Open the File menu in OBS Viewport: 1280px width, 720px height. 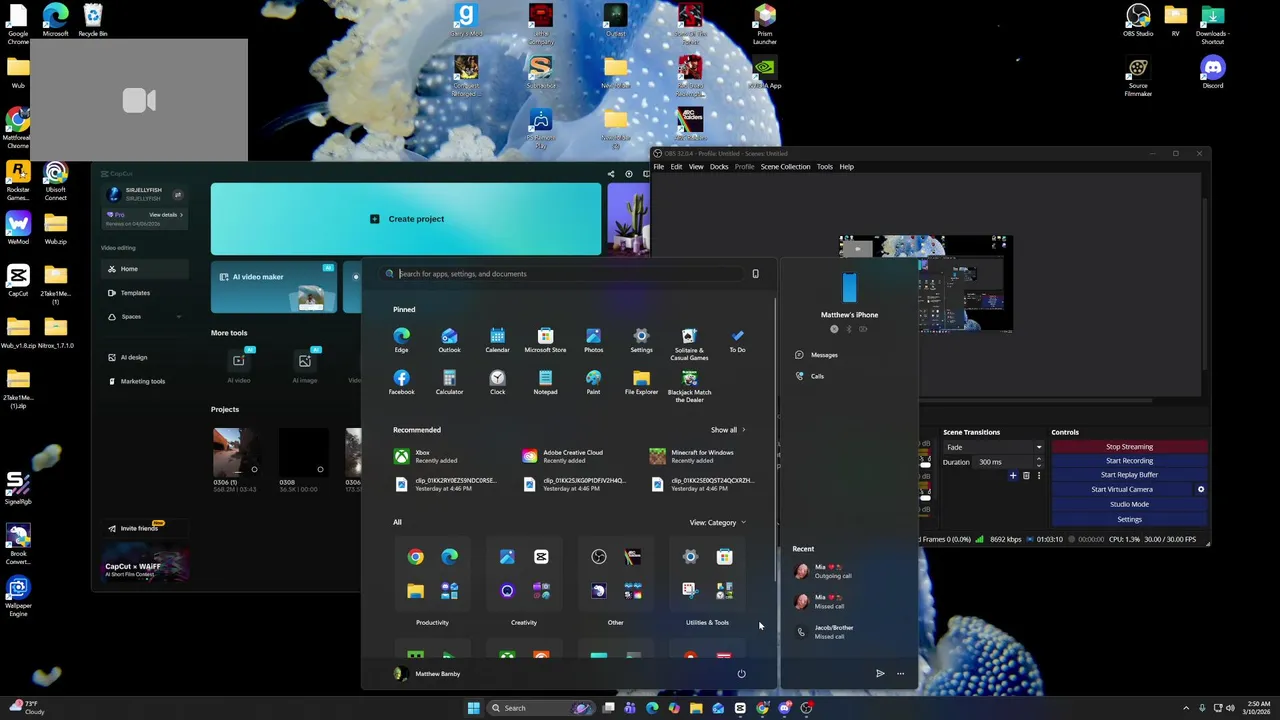pos(659,167)
